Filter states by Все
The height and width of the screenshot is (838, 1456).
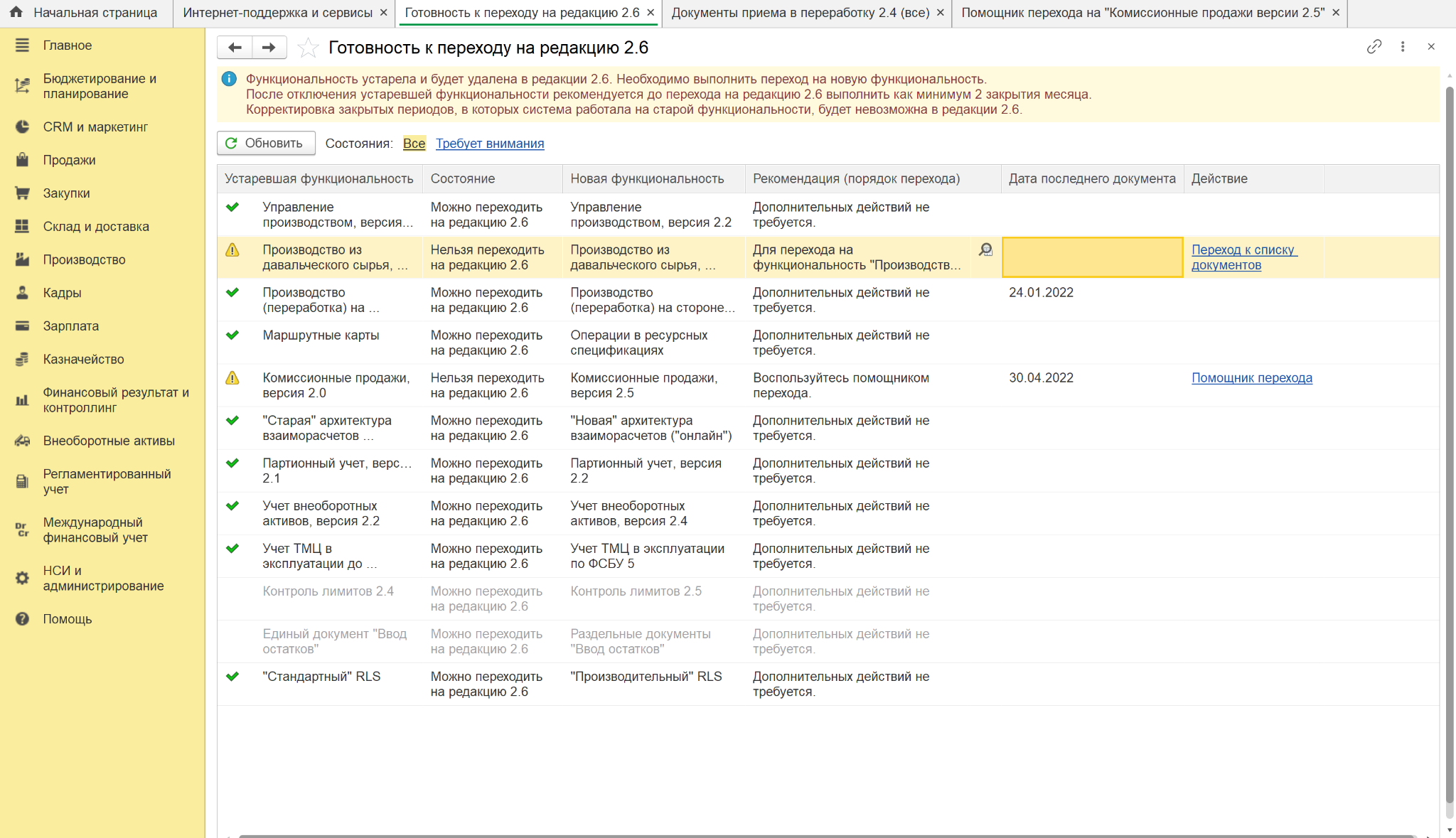click(414, 144)
